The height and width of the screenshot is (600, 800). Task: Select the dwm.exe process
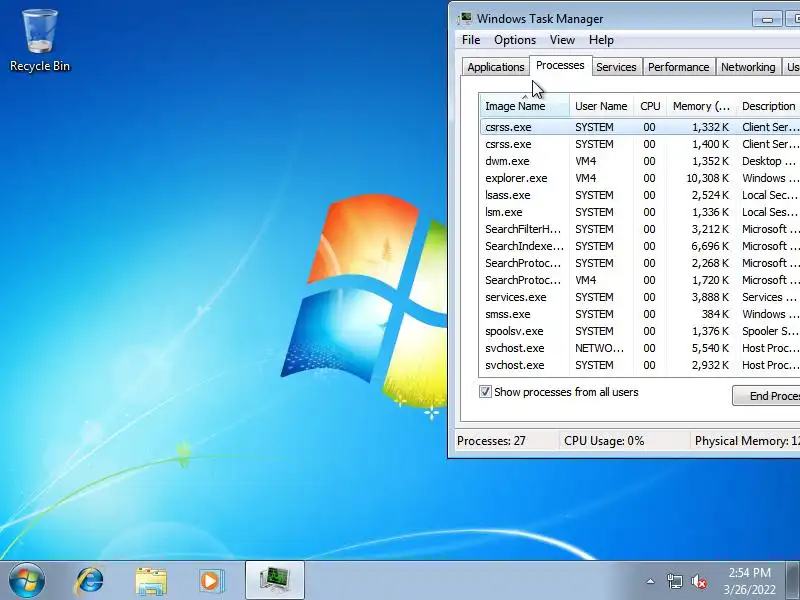[x=640, y=161]
